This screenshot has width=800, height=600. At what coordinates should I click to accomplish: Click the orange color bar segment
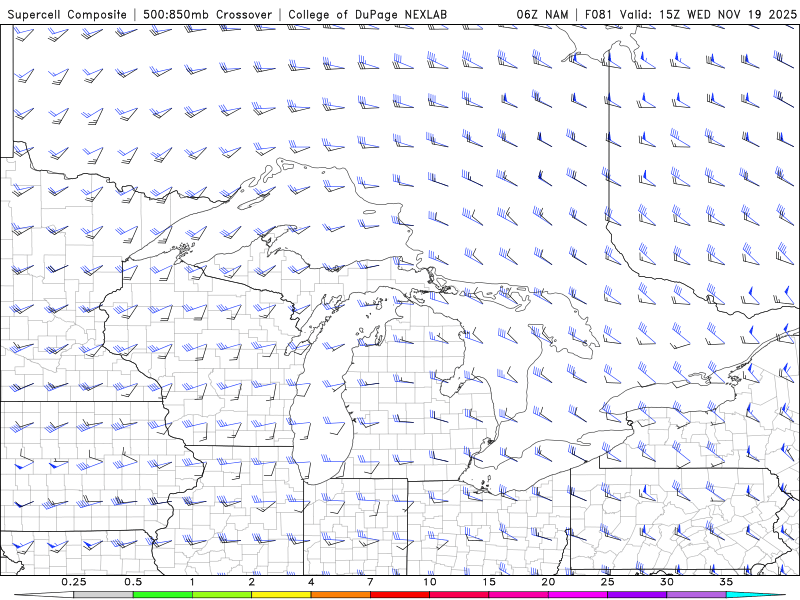(340, 595)
